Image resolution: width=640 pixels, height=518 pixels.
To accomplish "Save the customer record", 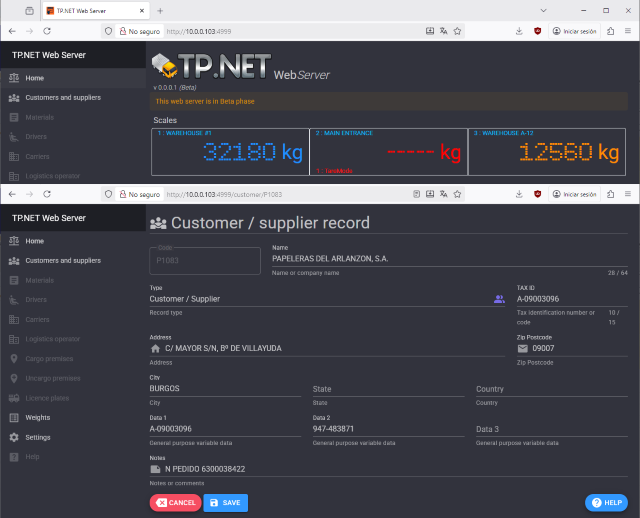I will coord(225,503).
